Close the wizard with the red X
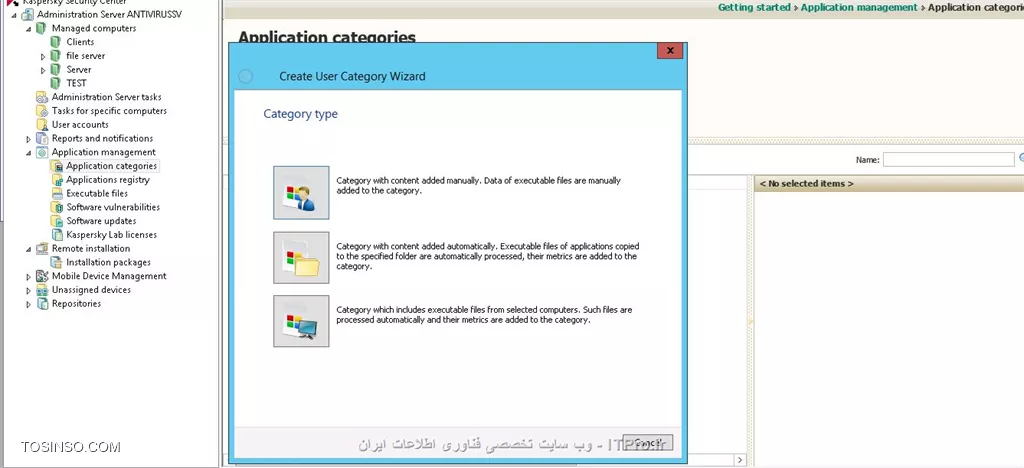 click(670, 50)
